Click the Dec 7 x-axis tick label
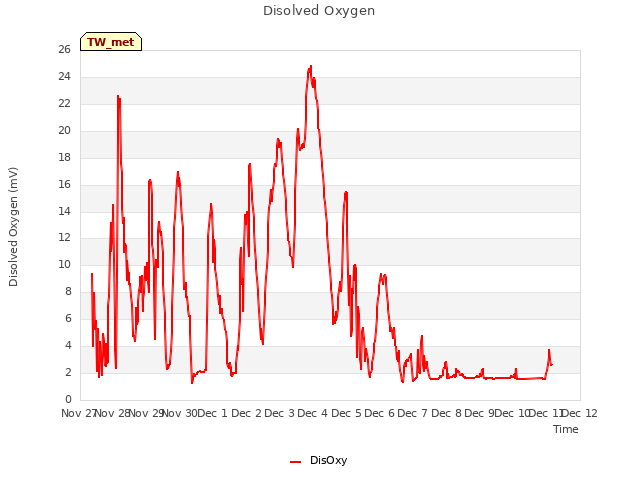This screenshot has width=640, height=480. [x=413, y=413]
